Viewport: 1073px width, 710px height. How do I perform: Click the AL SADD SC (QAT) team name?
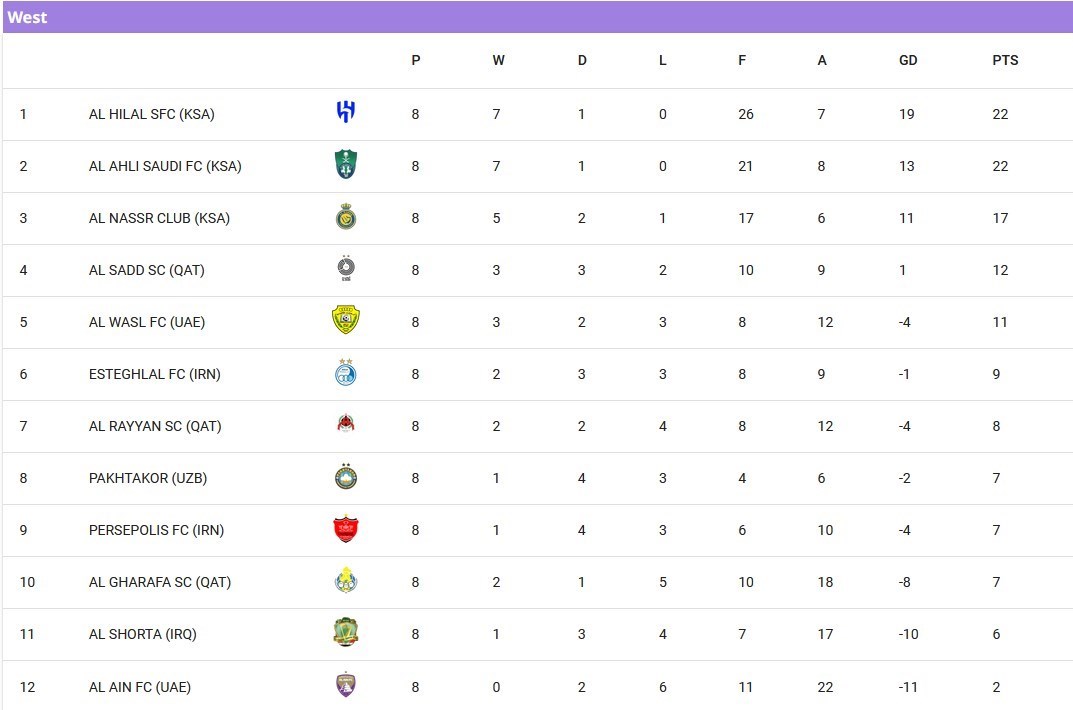click(146, 270)
